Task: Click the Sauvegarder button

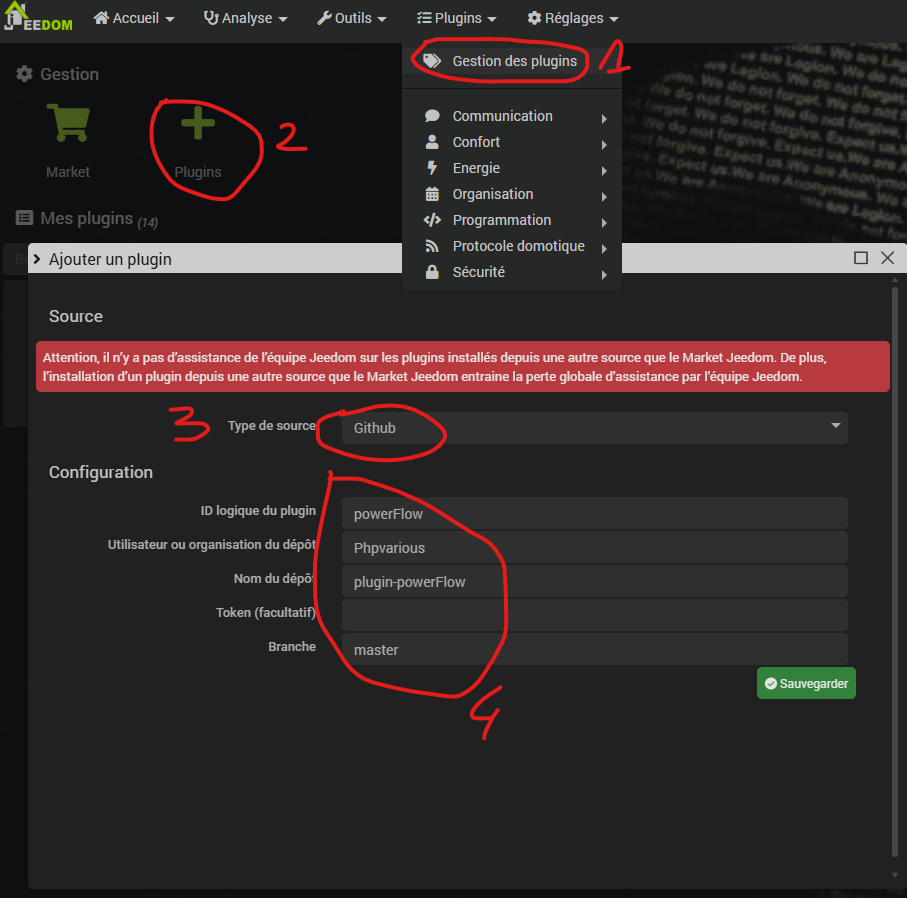Action: [806, 683]
